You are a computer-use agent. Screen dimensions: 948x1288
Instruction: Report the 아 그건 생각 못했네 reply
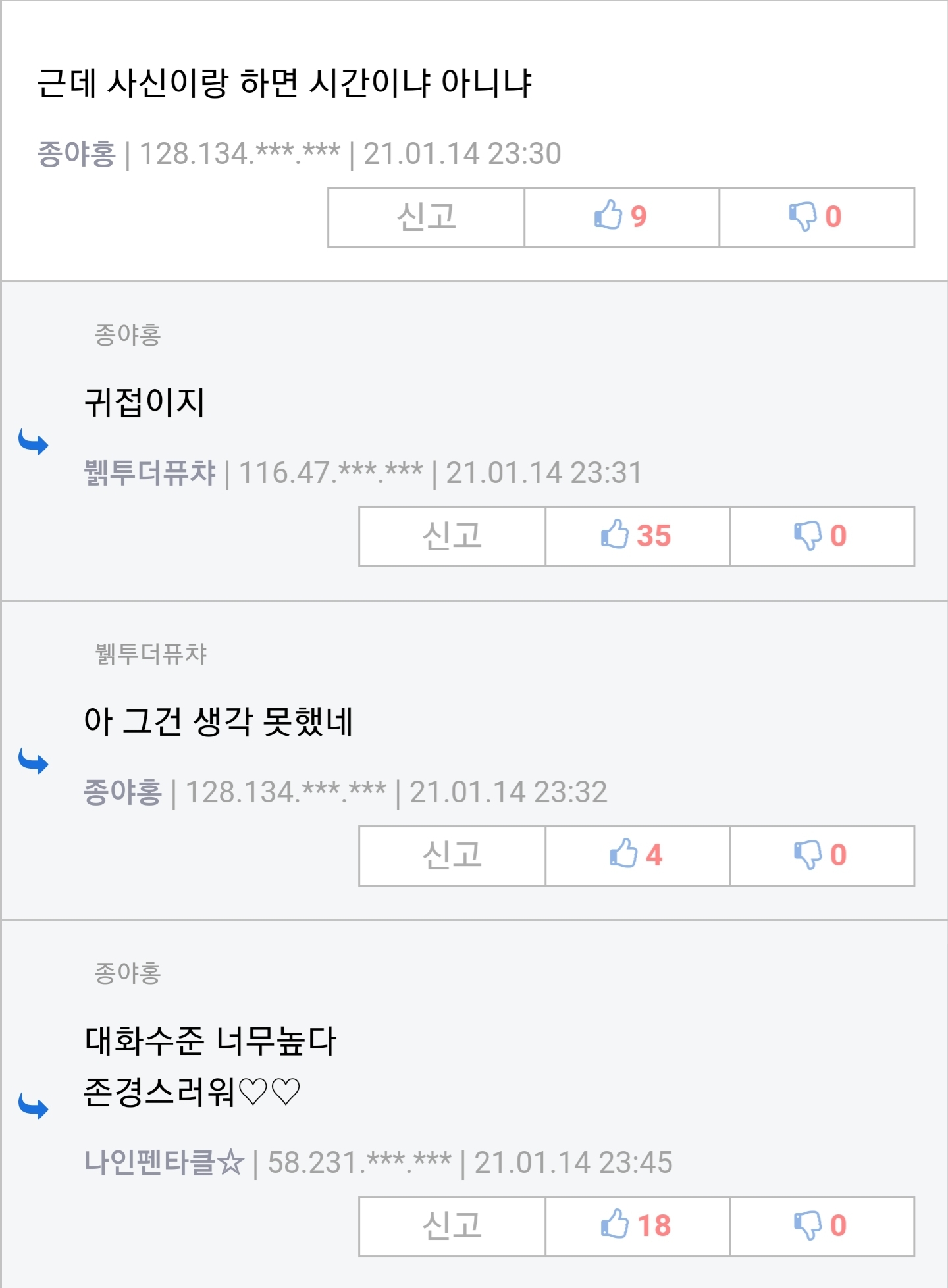[x=452, y=855]
